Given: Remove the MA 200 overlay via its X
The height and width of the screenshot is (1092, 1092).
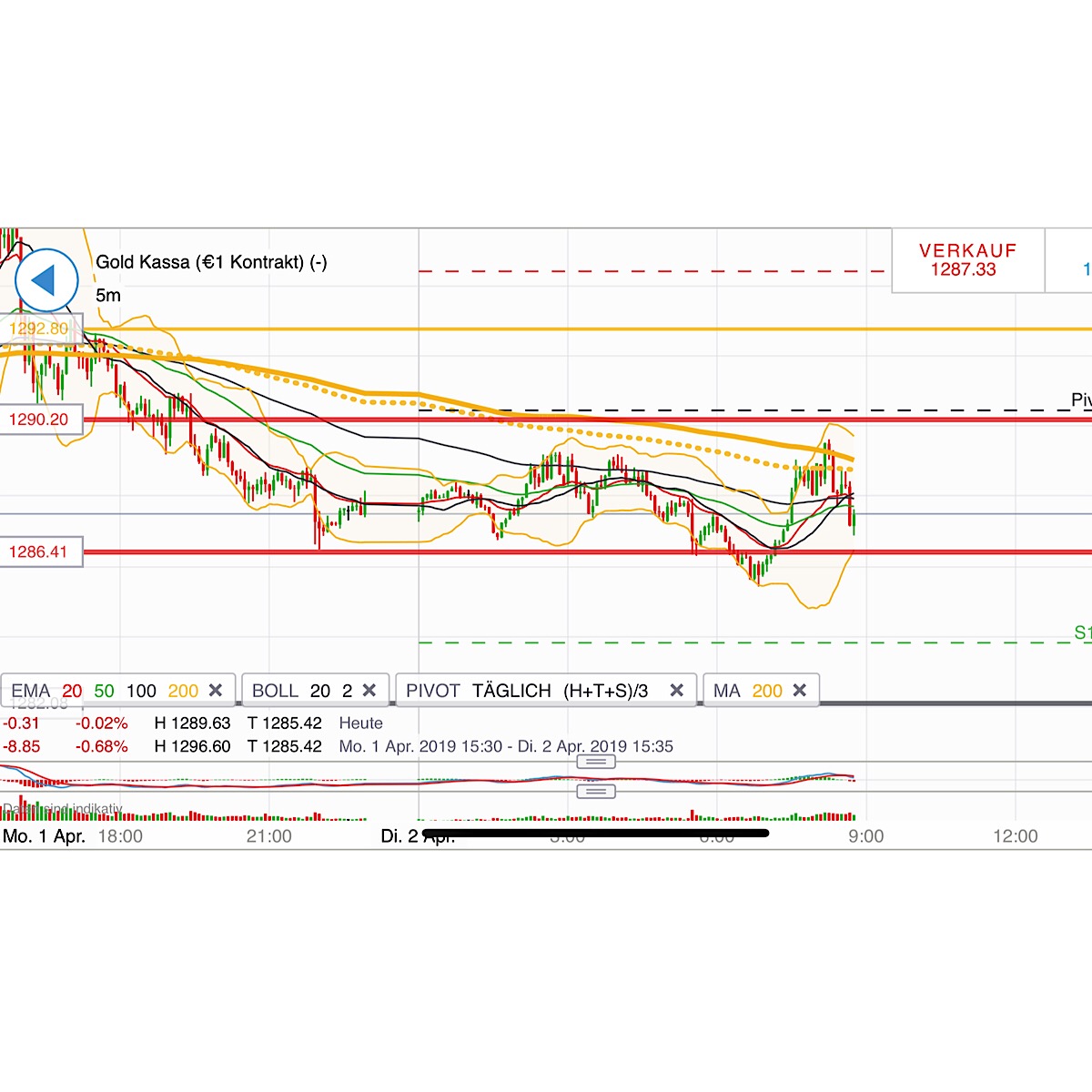Looking at the screenshot, I should pyautogui.click(x=800, y=691).
